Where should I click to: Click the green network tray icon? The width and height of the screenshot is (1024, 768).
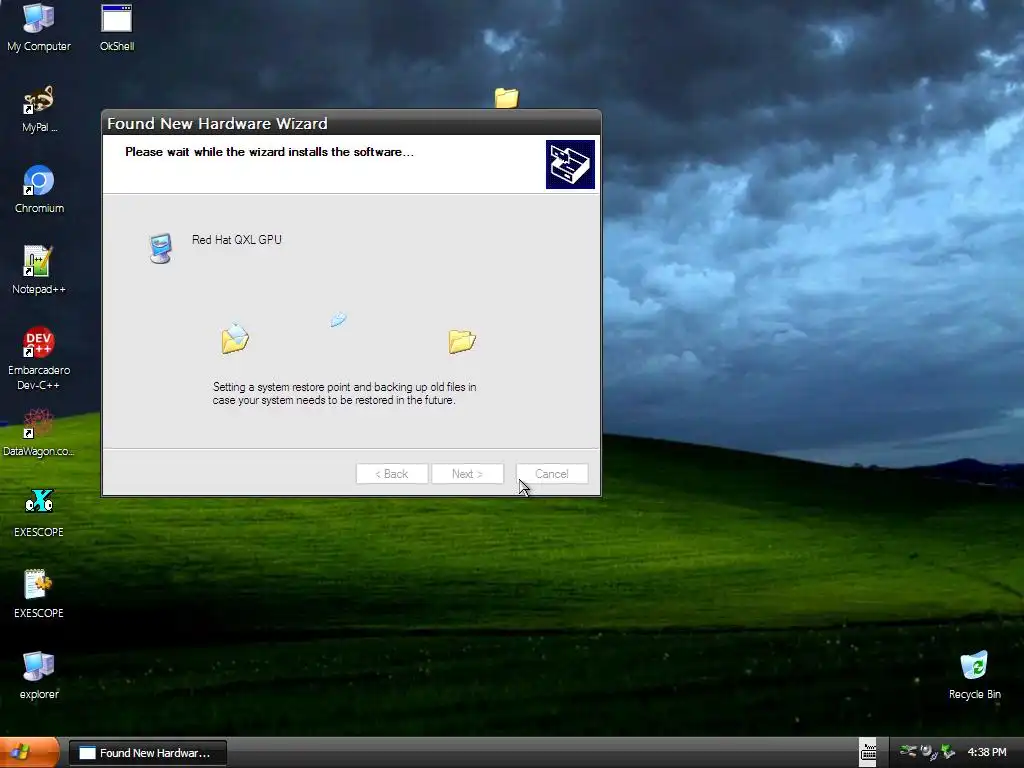click(948, 752)
